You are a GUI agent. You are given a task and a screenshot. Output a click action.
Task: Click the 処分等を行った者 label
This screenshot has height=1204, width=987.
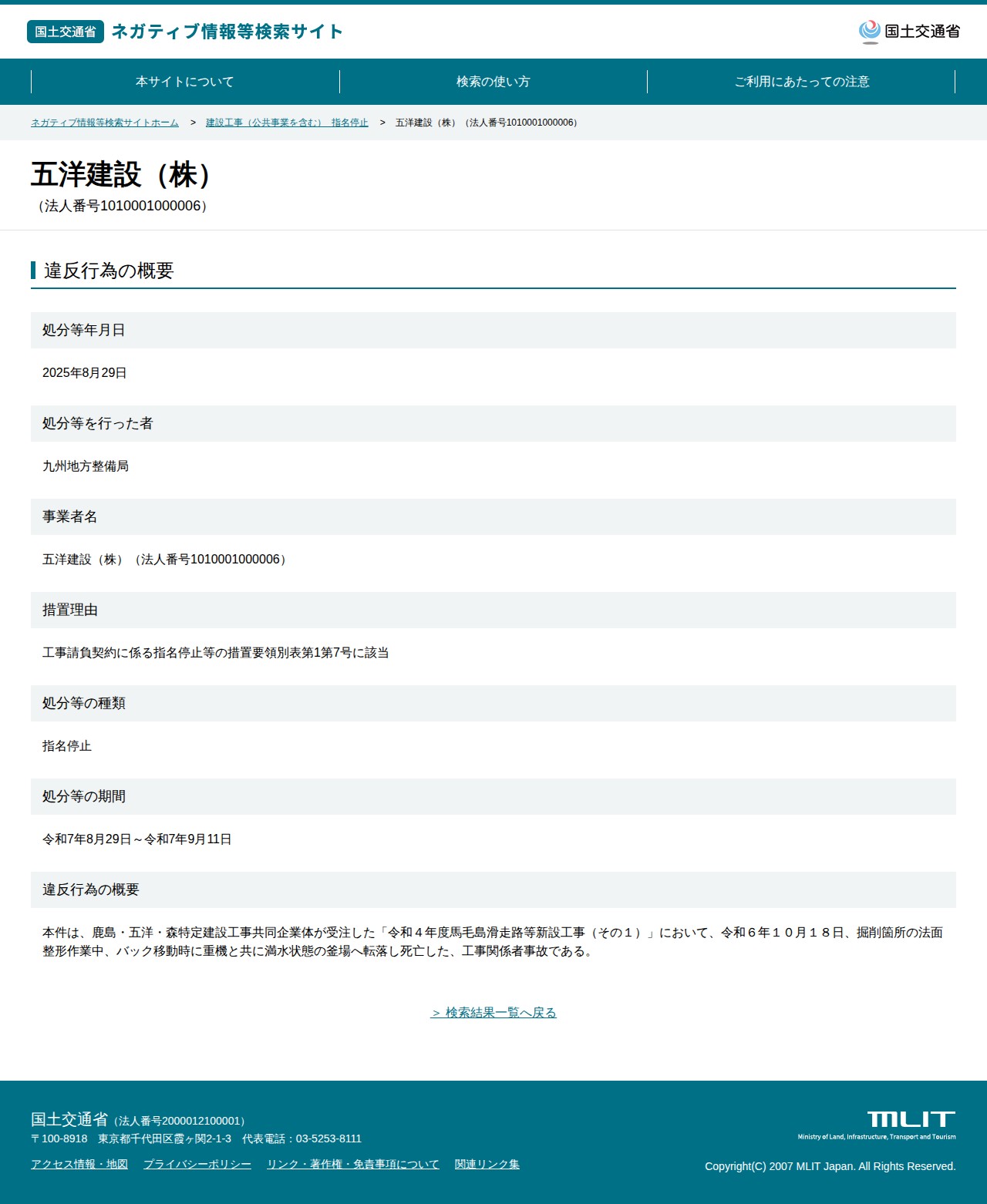[97, 423]
